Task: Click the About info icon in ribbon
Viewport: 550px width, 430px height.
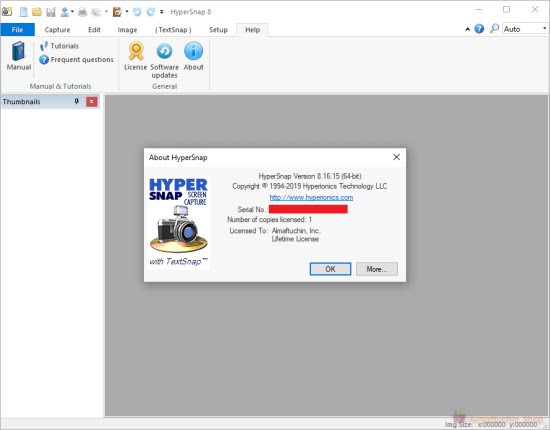Action: point(193,56)
